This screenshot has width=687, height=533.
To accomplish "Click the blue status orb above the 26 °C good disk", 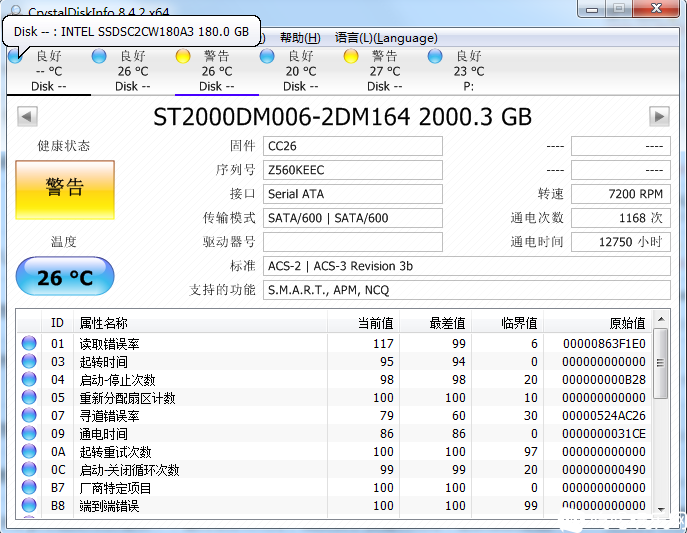I will (99, 56).
